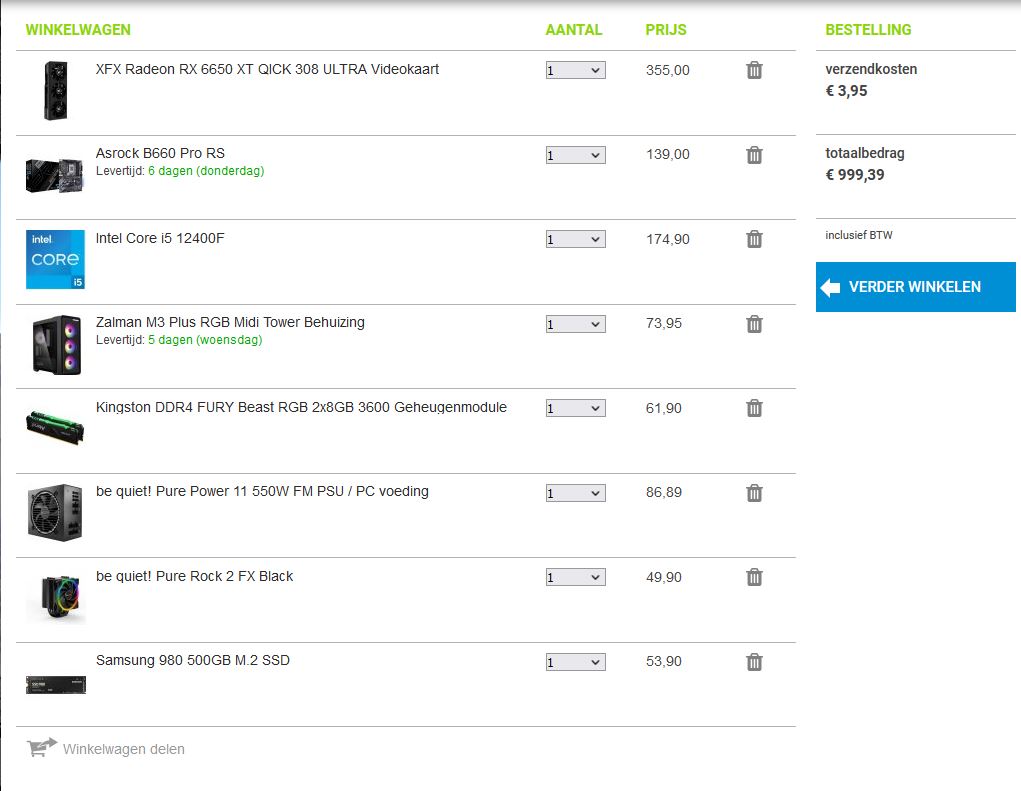This screenshot has width=1021, height=791.
Task: Click the '6 dagen (donderdag)' delivery text
Action: coord(206,171)
